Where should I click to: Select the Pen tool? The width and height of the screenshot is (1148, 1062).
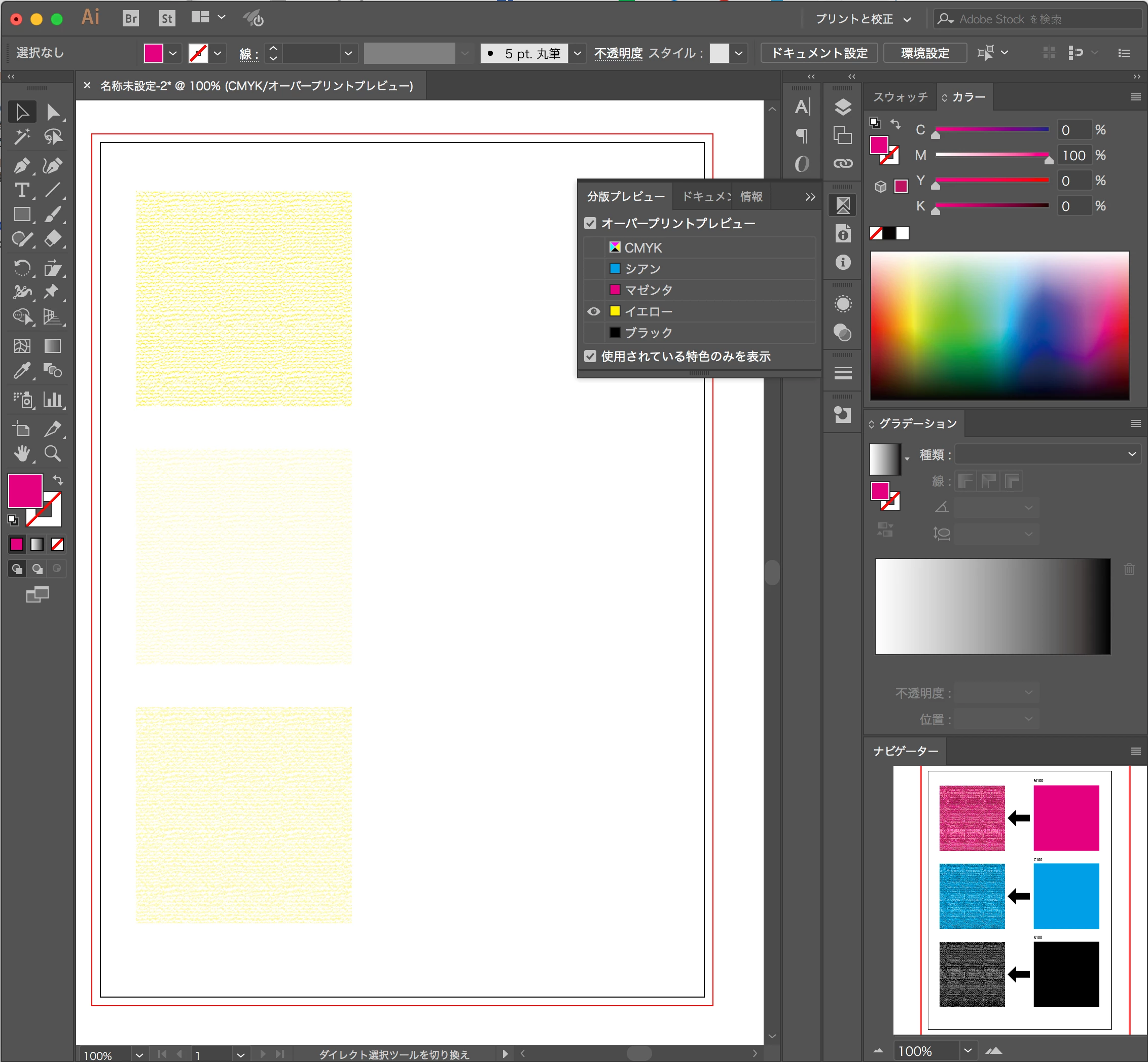[x=21, y=166]
